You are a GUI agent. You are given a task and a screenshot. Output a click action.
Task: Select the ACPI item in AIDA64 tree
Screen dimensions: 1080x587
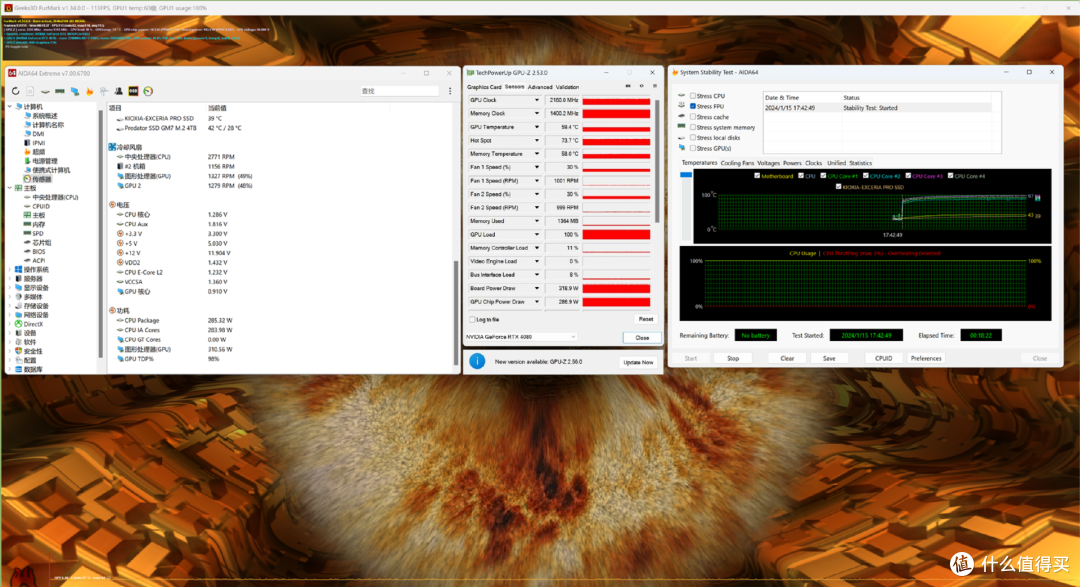click(x=34, y=260)
